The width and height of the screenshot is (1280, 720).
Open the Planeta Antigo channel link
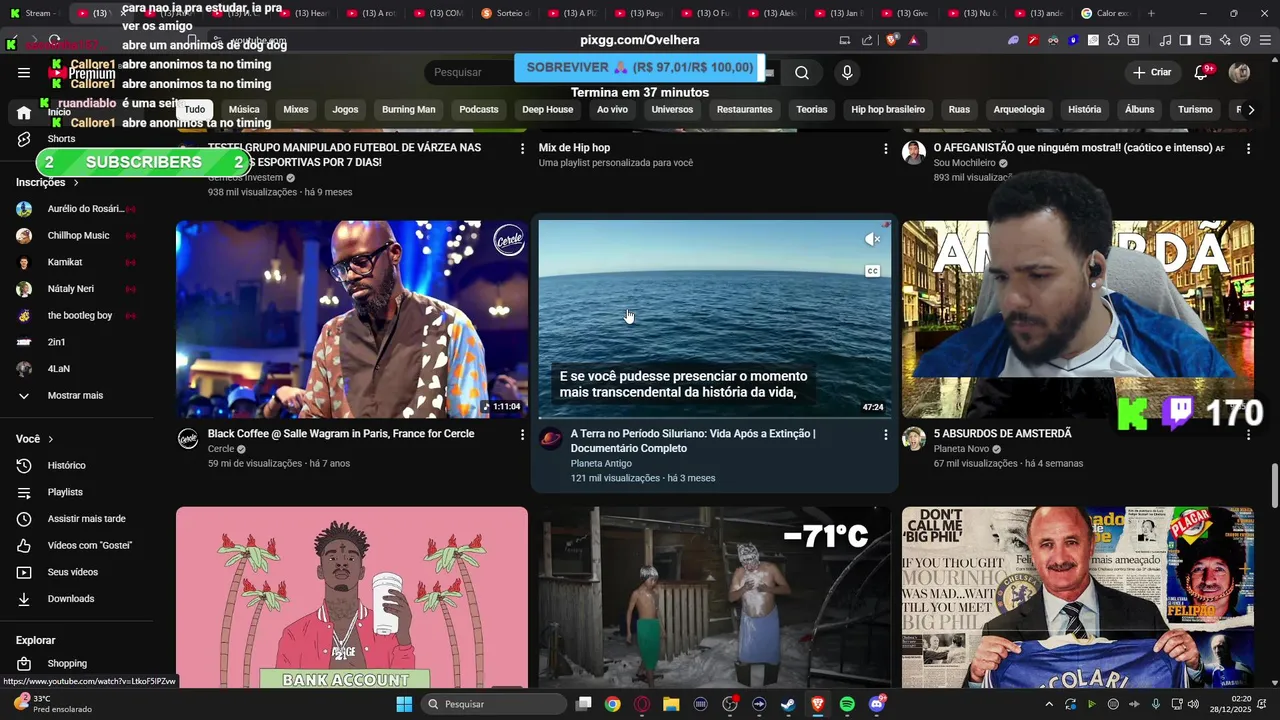coord(601,463)
